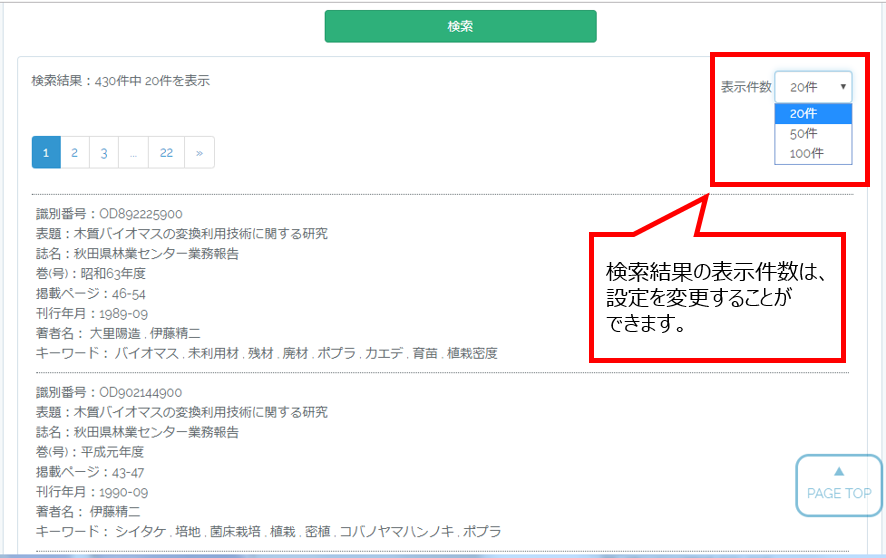Go to results page 2

(x=75, y=152)
